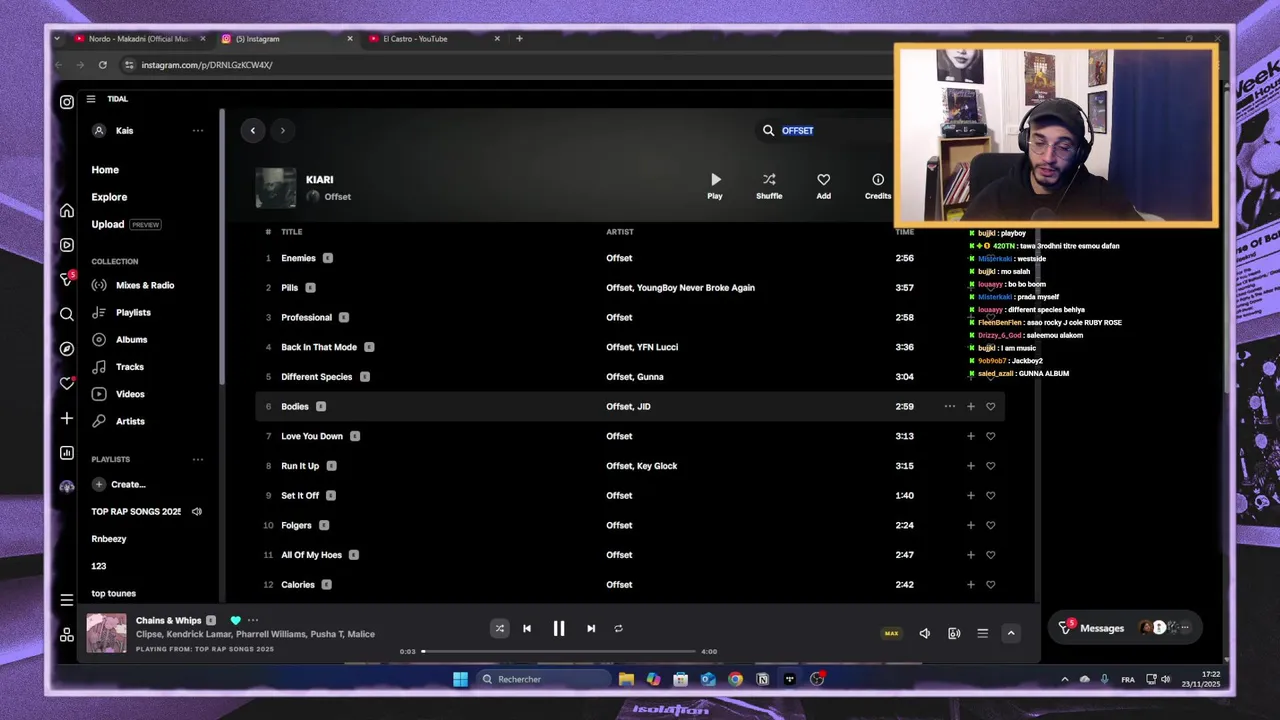
Task: Favorite the Bodies track heart
Action: [x=991, y=406]
